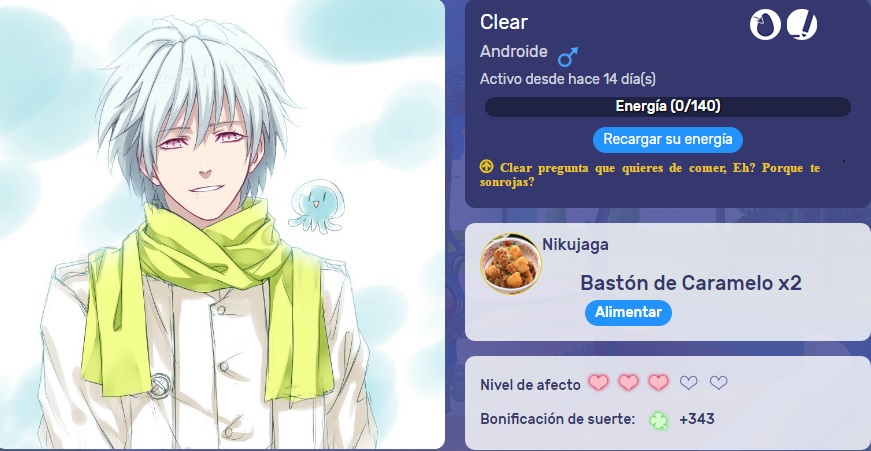Click the yellow up-arrow circle icon
Screen dimensions: 871x451
pyautogui.click(x=487, y=166)
